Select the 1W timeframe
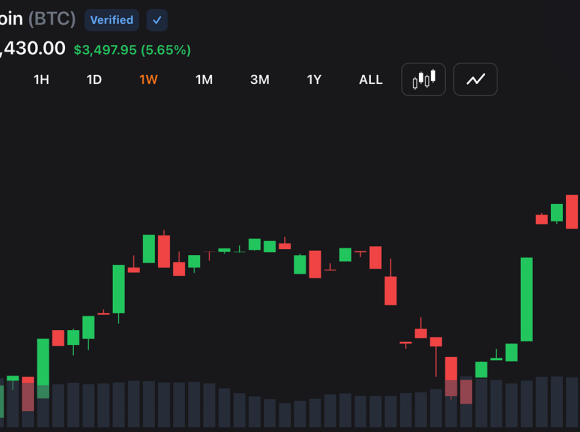Image resolution: width=580 pixels, height=432 pixels. [148, 80]
